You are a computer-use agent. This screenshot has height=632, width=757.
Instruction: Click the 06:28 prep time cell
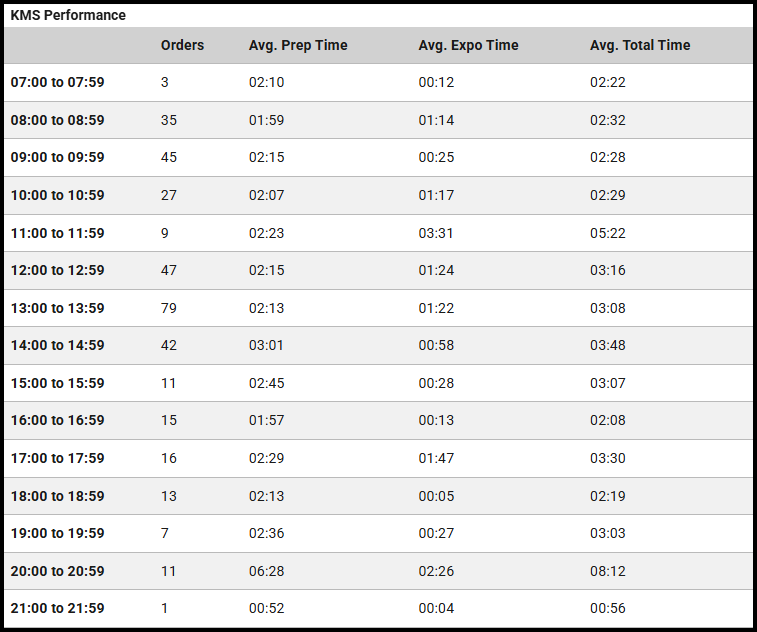(267, 571)
